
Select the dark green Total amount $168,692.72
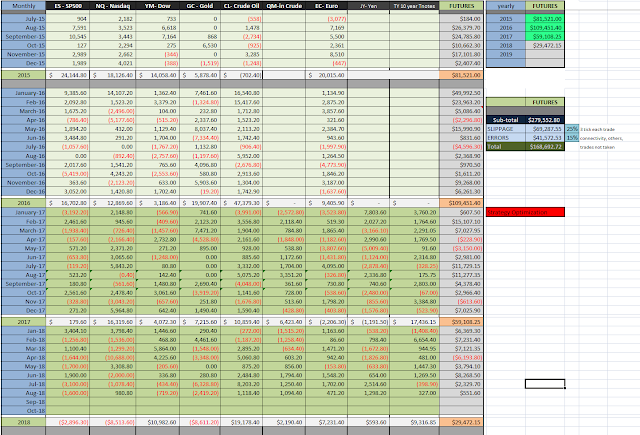tap(545, 146)
